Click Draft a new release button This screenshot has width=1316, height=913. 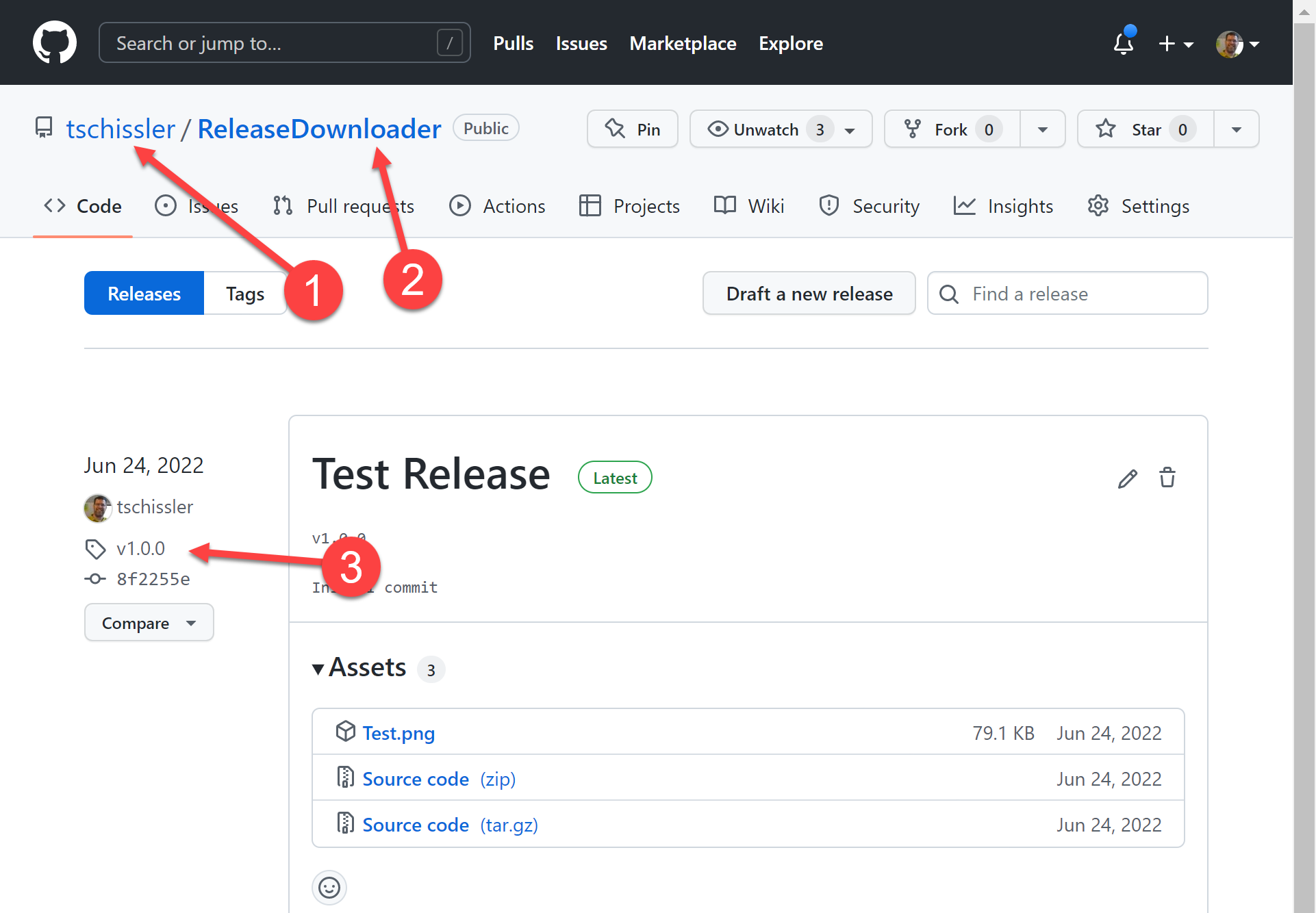point(809,294)
